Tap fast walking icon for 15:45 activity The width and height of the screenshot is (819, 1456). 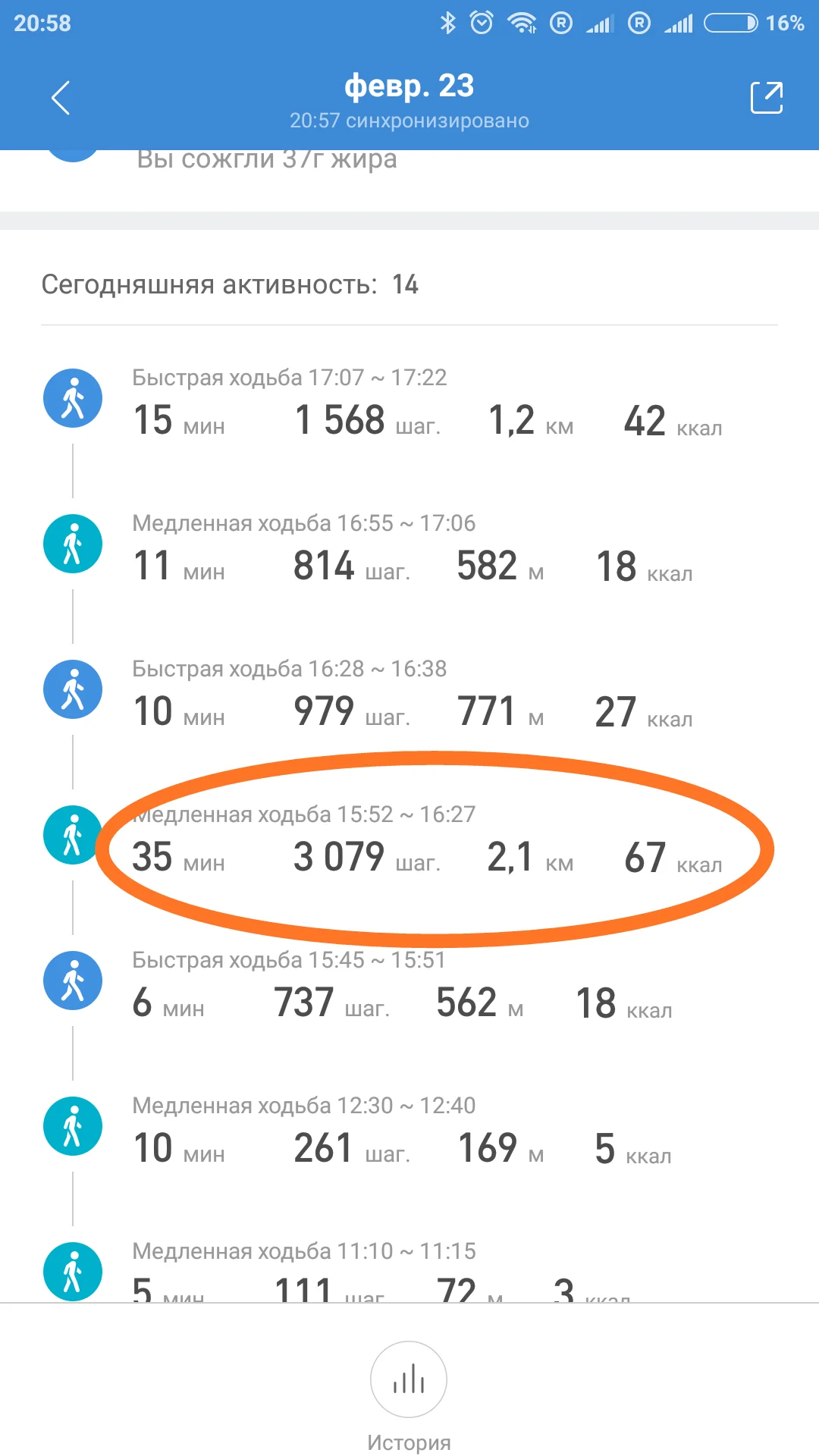pyautogui.click(x=73, y=981)
